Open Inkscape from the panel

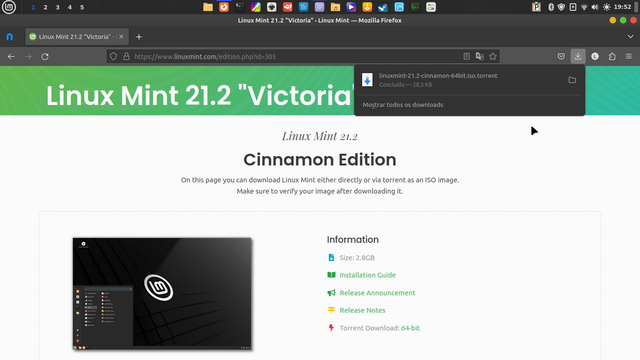tap(271, 7)
